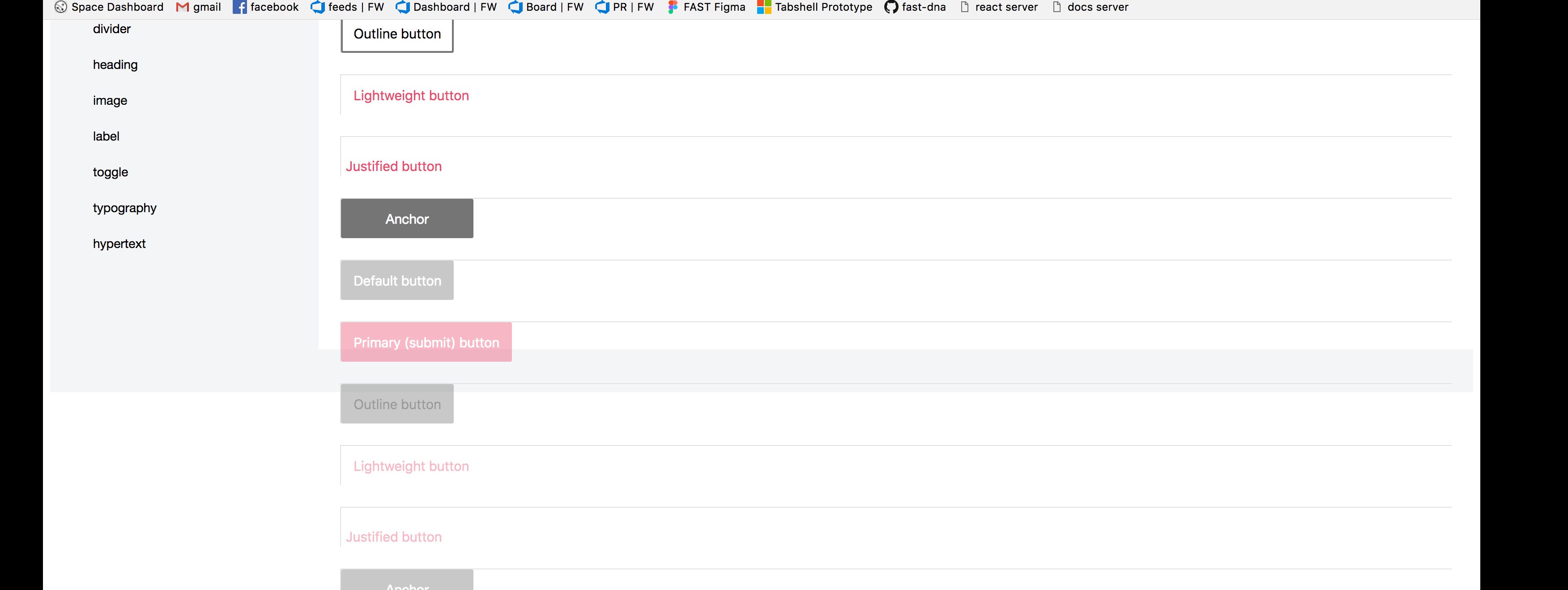Select label in the sidebar
The image size is (1568, 590).
pos(106,137)
